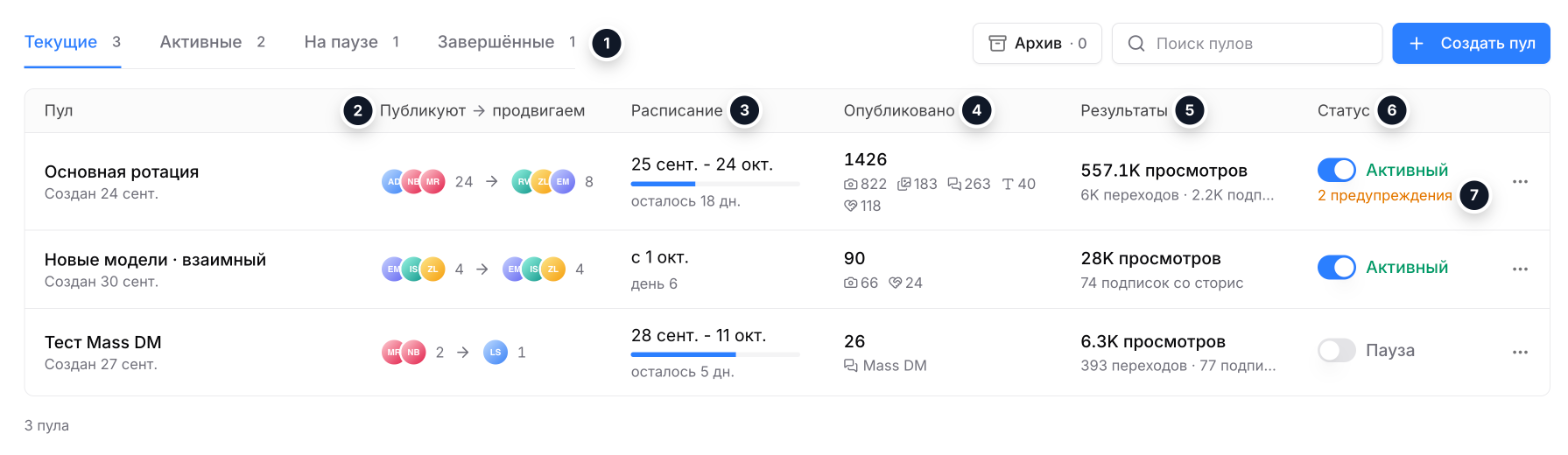Image resolution: width=1568 pixels, height=455 pixels.
Task: Click the heart icon next to 24
Action: click(896, 283)
